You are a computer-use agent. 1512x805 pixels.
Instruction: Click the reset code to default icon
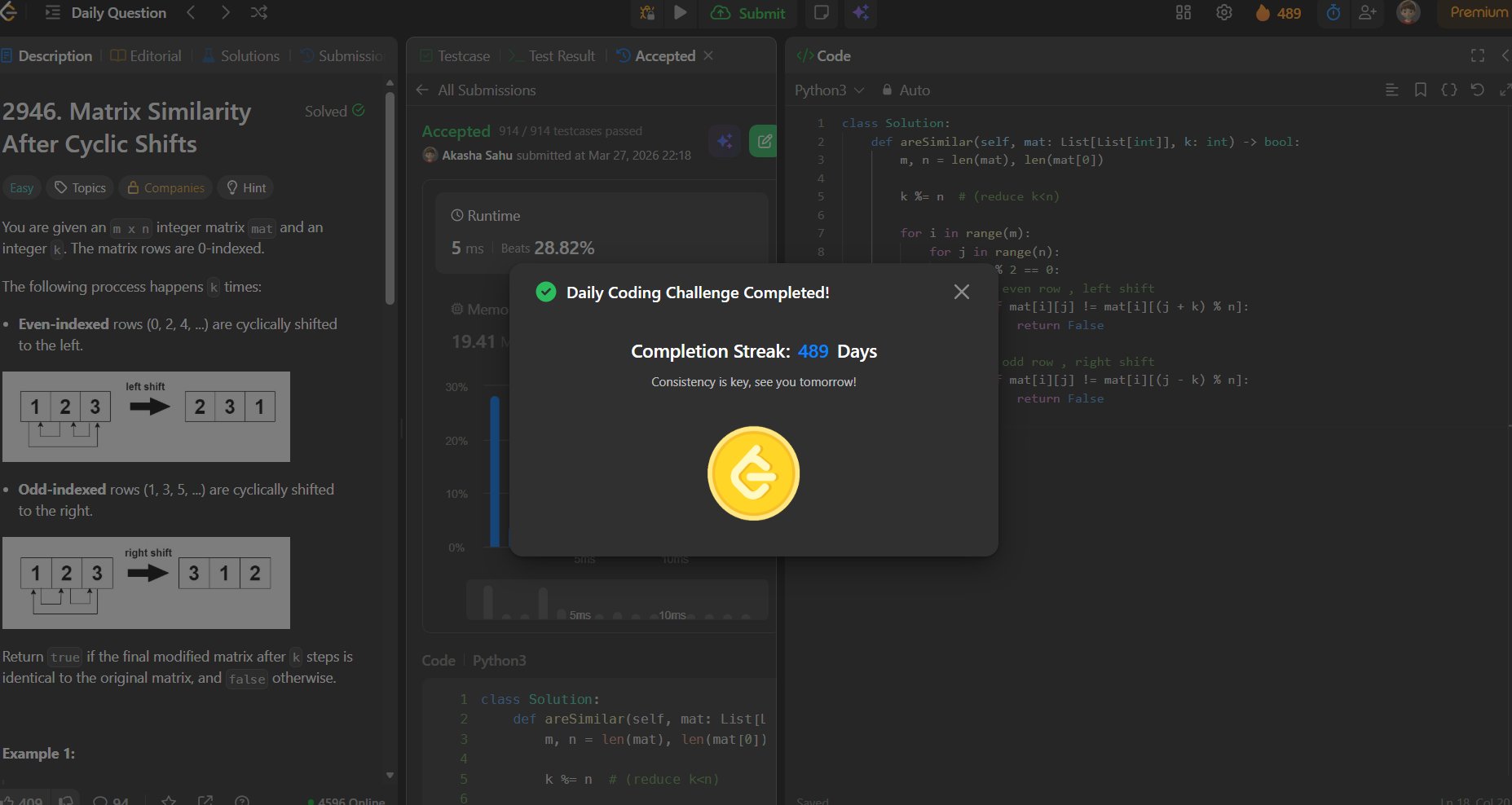point(1477,90)
